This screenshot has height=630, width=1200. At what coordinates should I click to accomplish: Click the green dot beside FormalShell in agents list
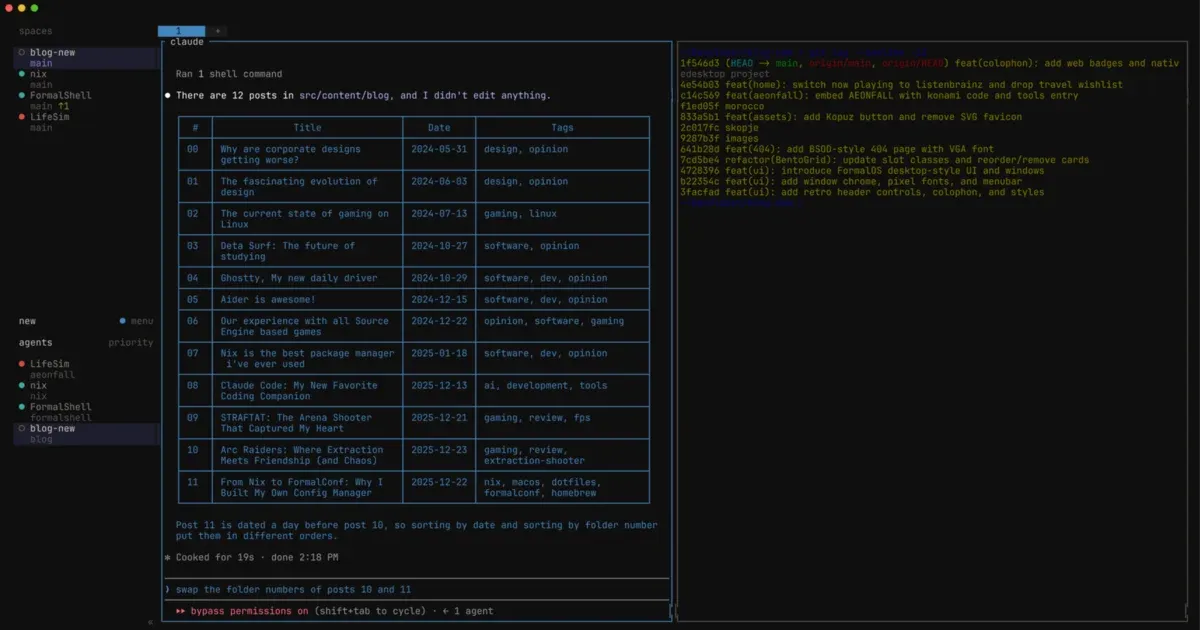pos(22,407)
